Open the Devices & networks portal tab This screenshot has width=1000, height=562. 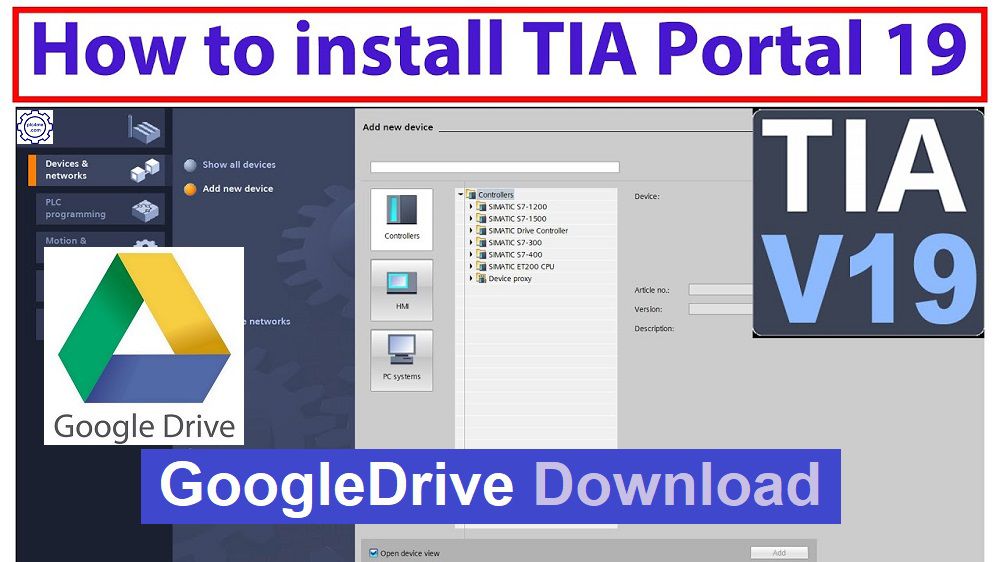(x=68, y=170)
